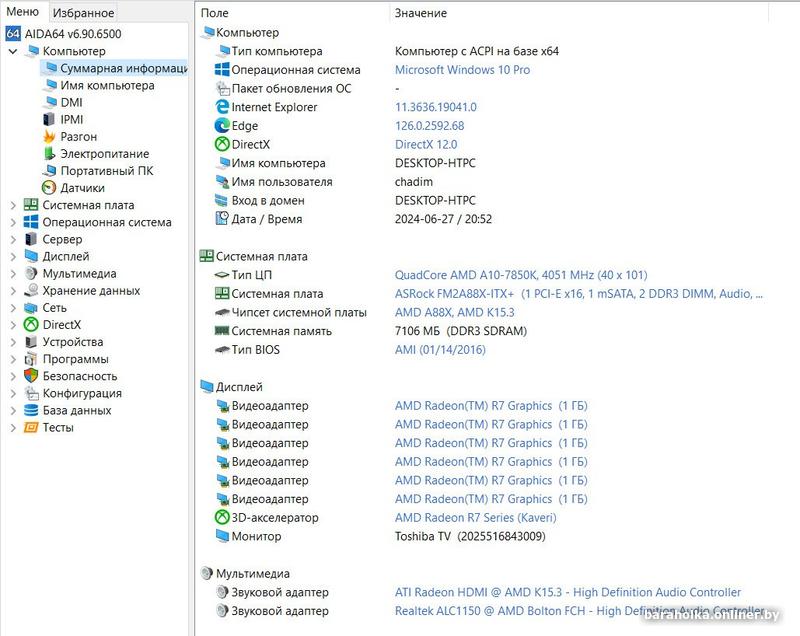Click the IPMI server icon

click(49, 120)
